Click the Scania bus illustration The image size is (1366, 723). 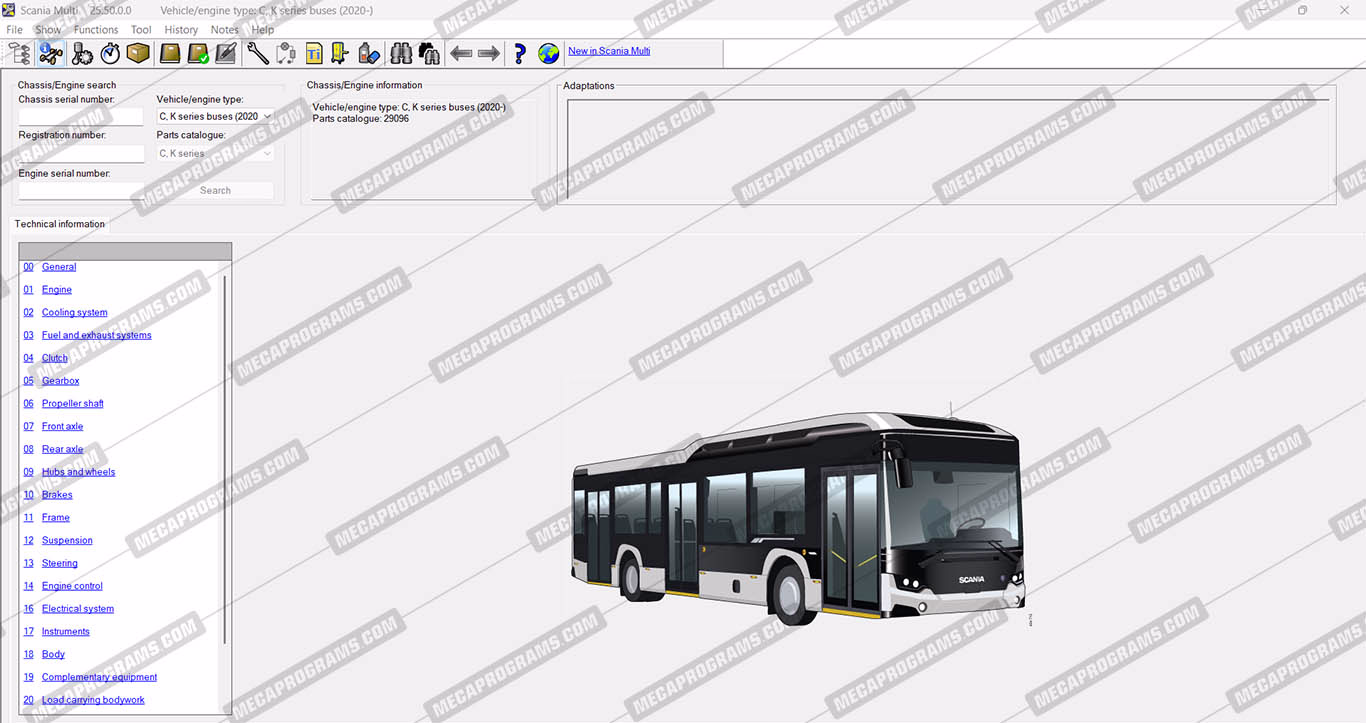click(x=798, y=515)
